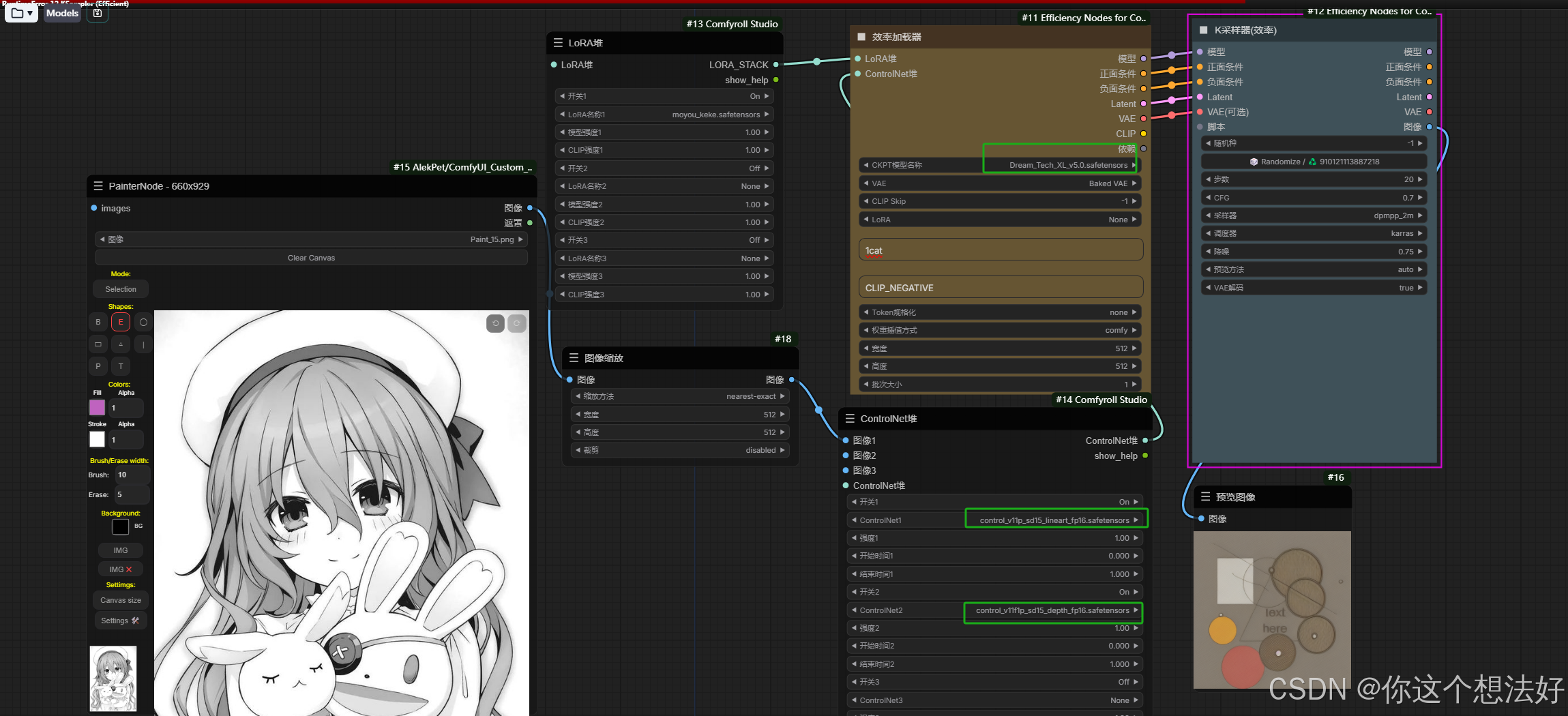This screenshot has width=1568, height=716.
Task: Toggle 开关1 On in the LoRA堆 node
Action: 664,96
